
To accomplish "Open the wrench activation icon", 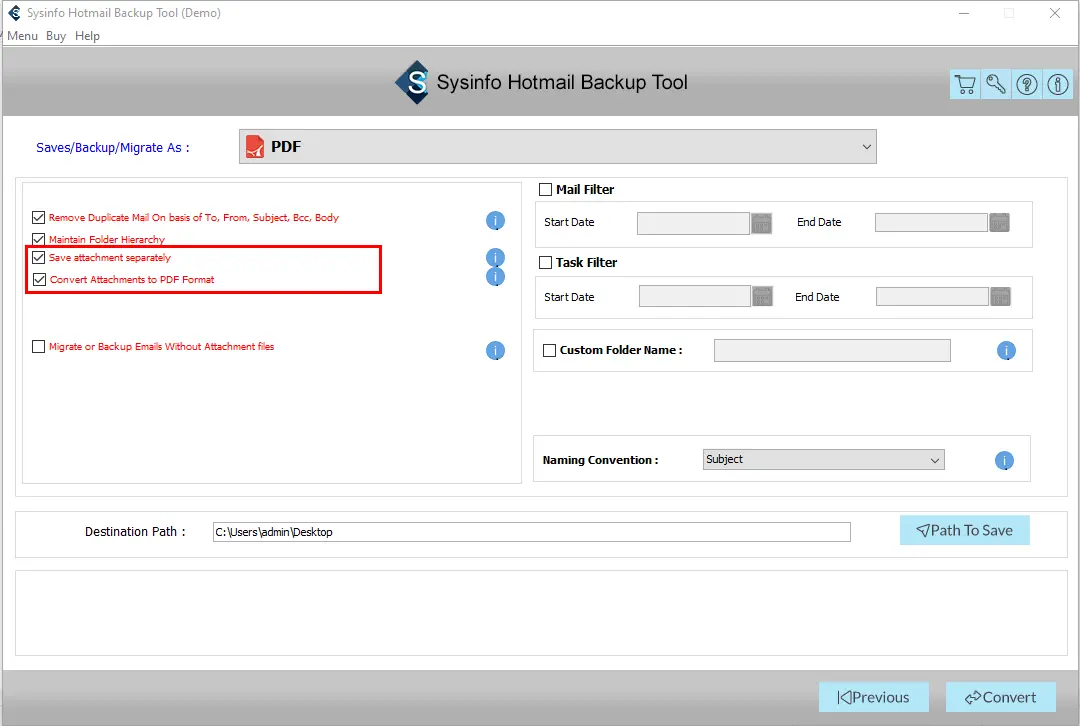I will pyautogui.click(x=996, y=85).
